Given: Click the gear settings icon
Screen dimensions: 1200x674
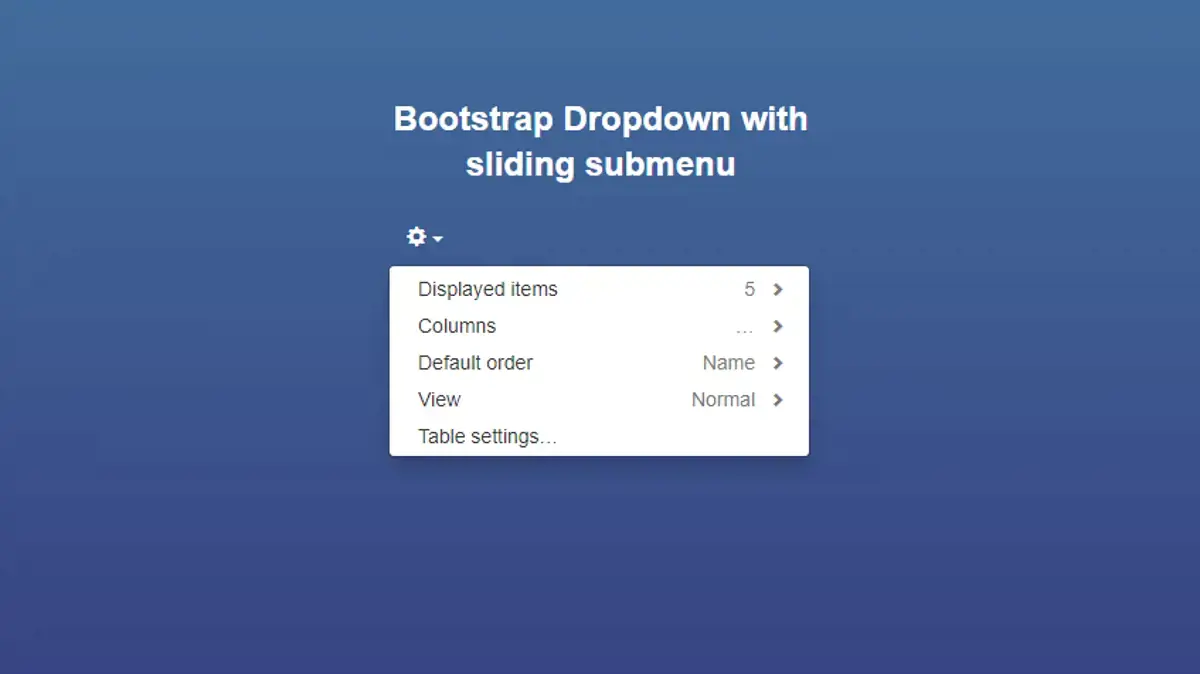Looking at the screenshot, I should 416,237.
